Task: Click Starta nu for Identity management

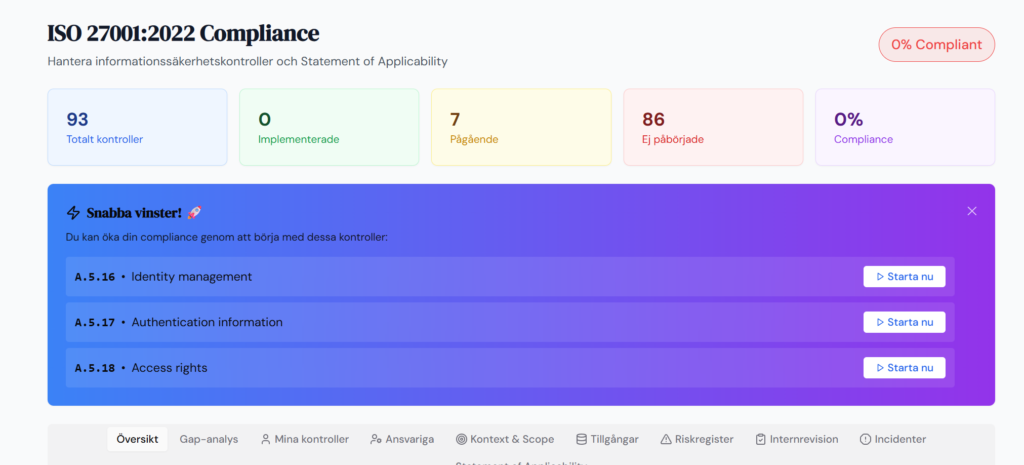Action: (904, 276)
